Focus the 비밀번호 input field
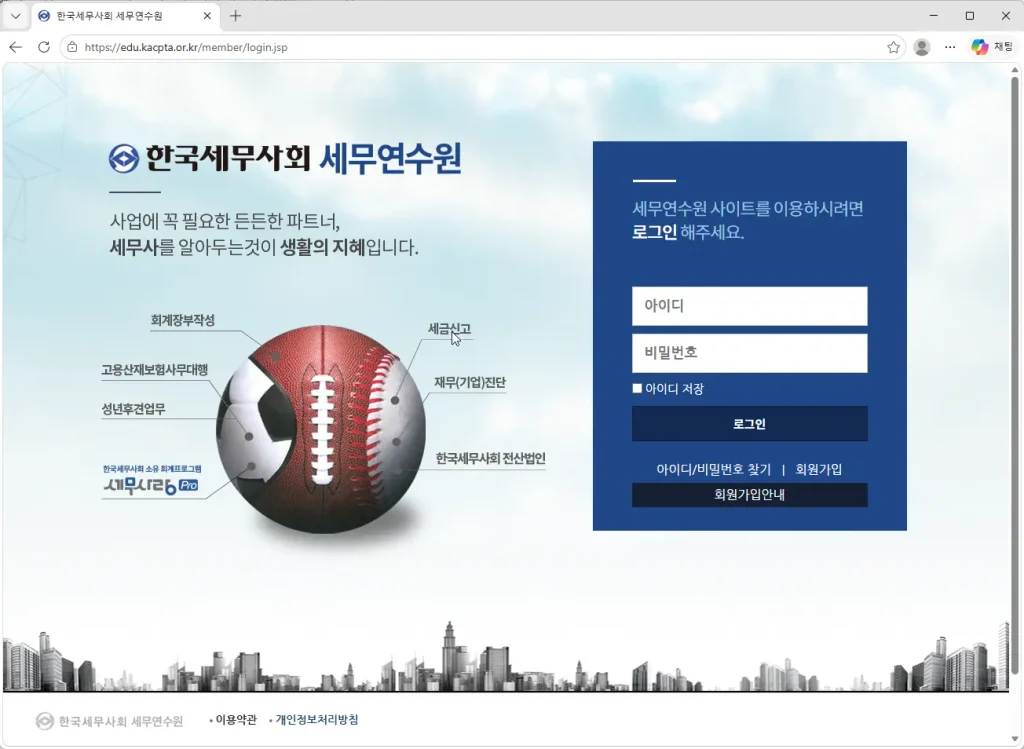 coord(749,353)
